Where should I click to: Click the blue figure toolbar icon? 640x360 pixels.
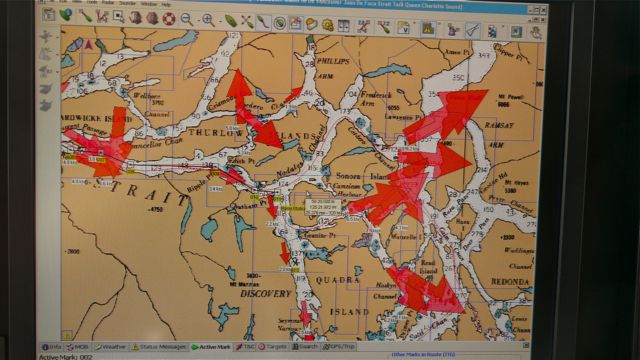[493, 31]
